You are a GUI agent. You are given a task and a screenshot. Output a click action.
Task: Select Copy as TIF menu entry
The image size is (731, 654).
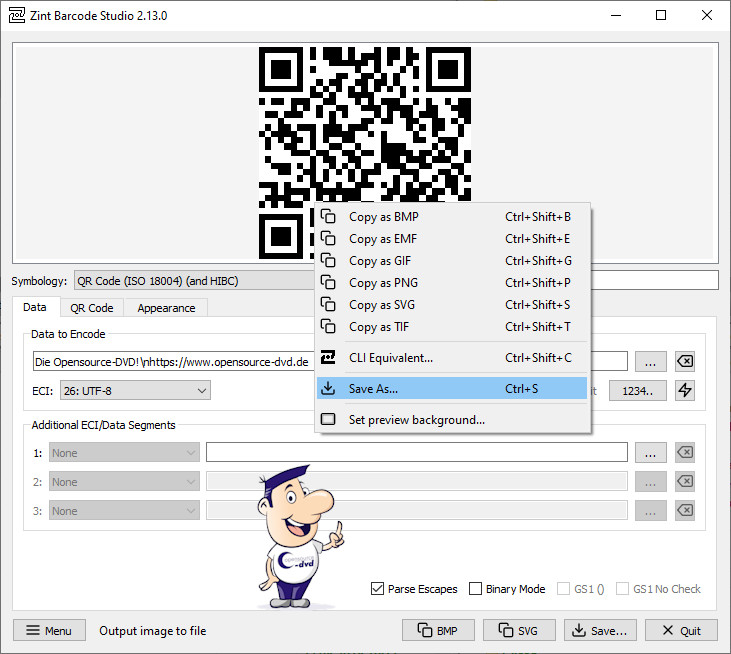click(378, 327)
